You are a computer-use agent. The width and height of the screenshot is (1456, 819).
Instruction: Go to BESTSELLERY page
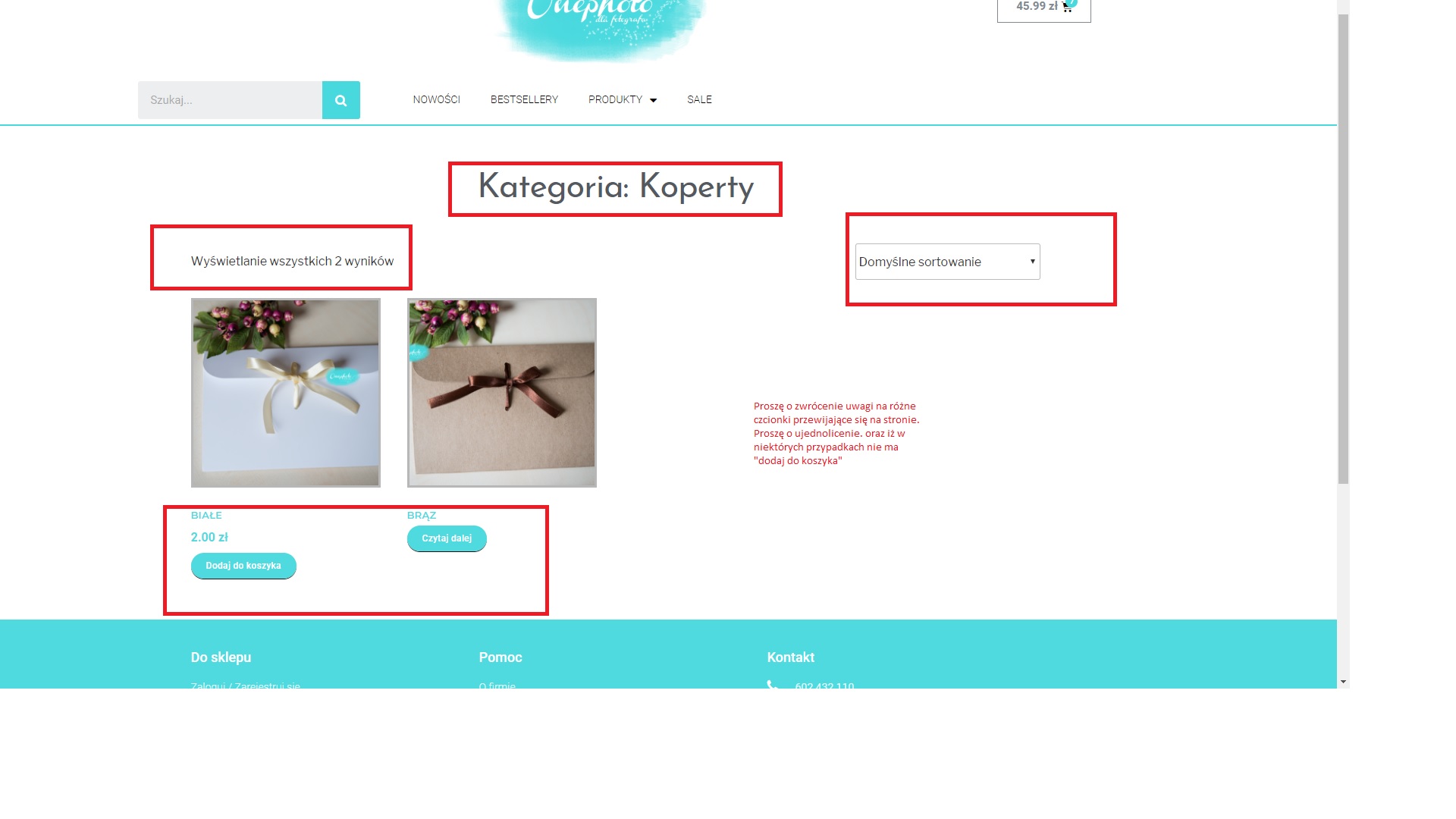(x=524, y=99)
